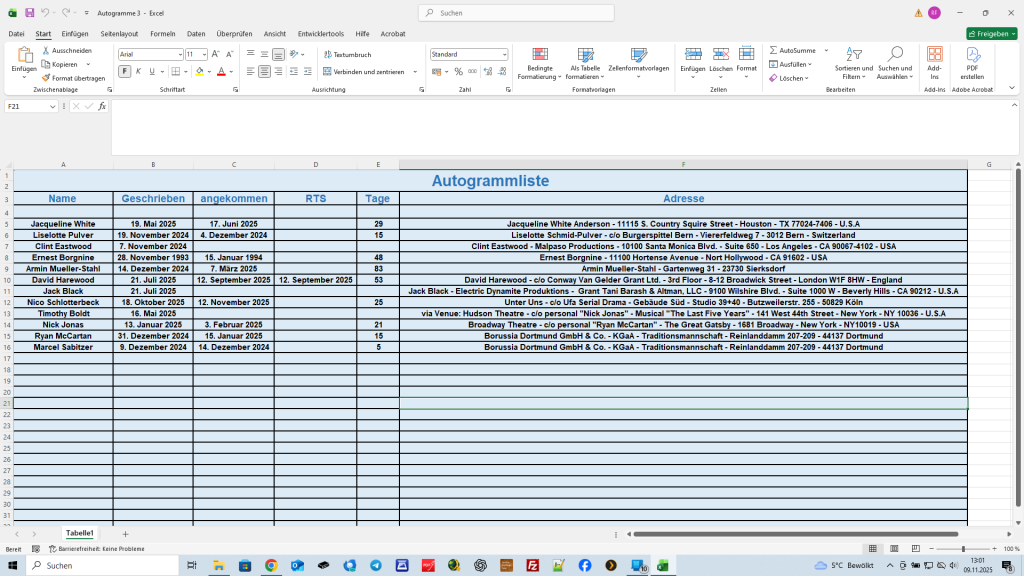This screenshot has height=576, width=1024.
Task: Toggle Textumbruch wrap text
Action: coord(347,55)
